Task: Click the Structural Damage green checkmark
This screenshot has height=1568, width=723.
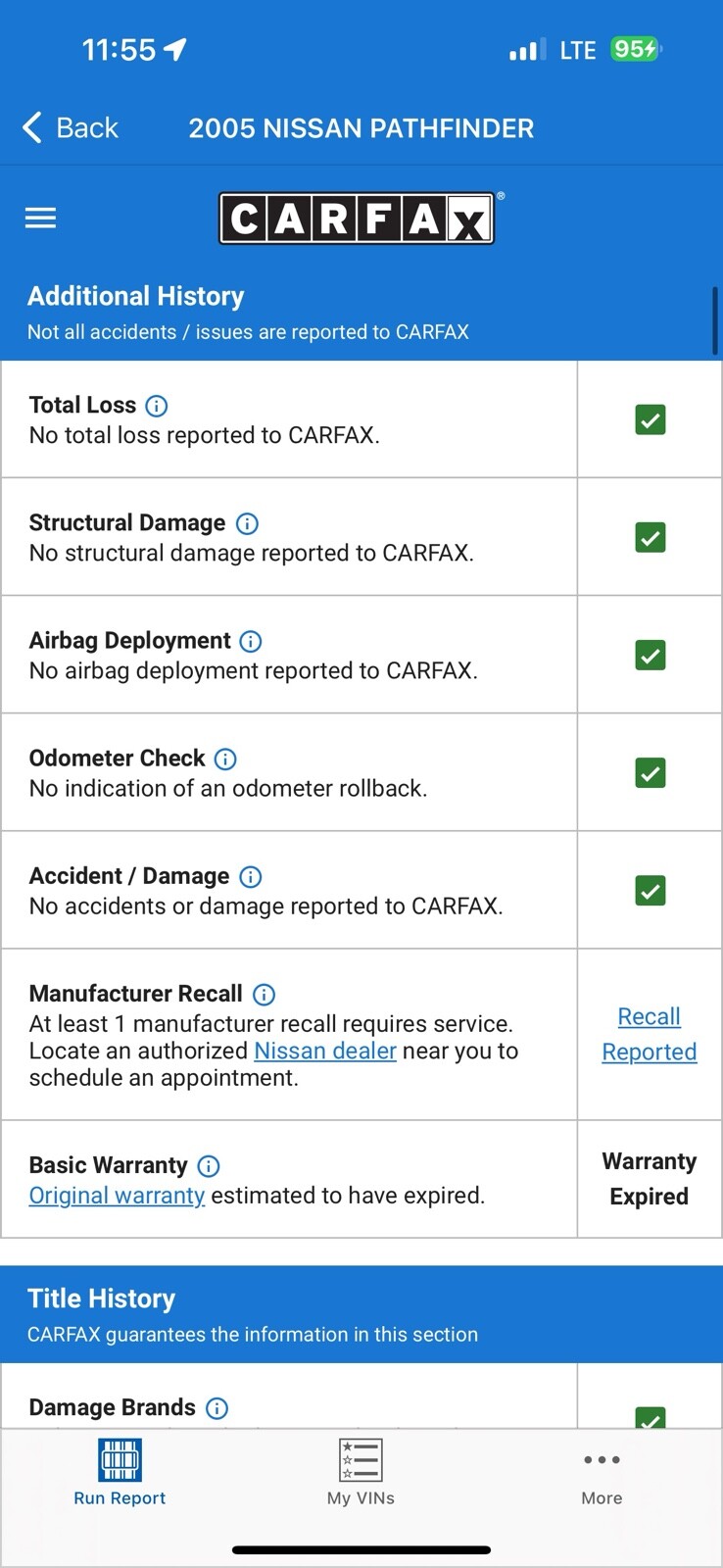Action: 651,537
